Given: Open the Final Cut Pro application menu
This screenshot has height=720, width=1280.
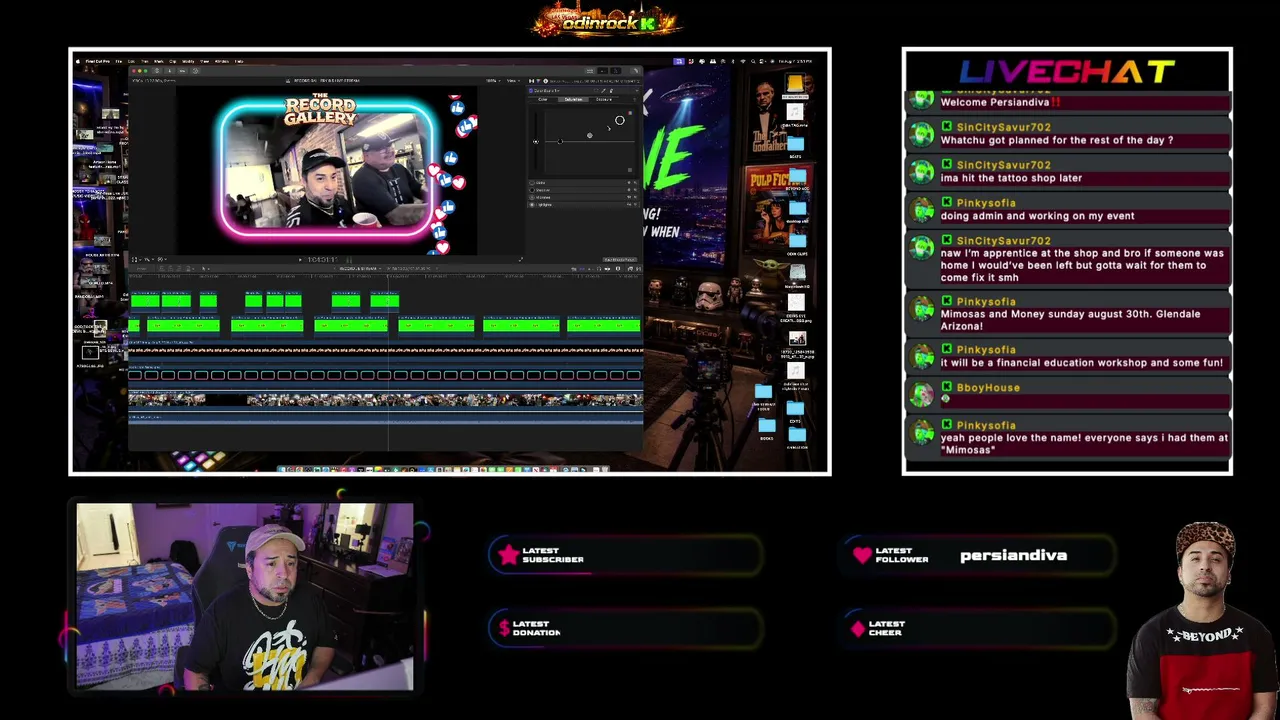Looking at the screenshot, I should click(97, 61).
